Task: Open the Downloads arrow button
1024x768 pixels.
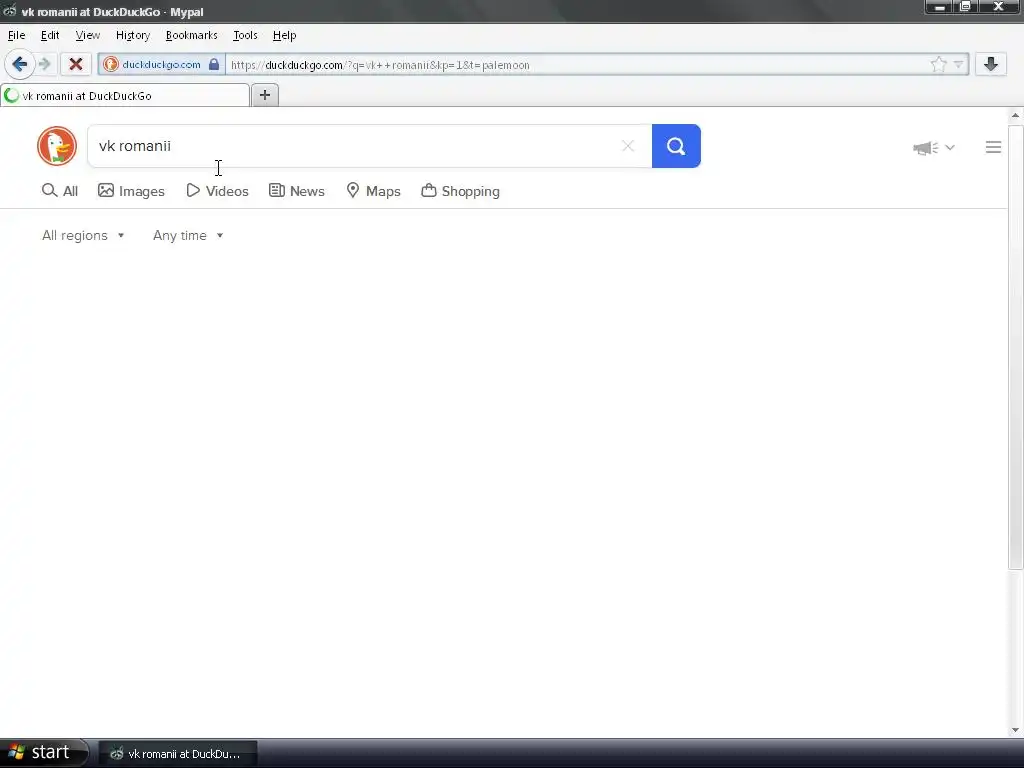Action: tap(991, 64)
